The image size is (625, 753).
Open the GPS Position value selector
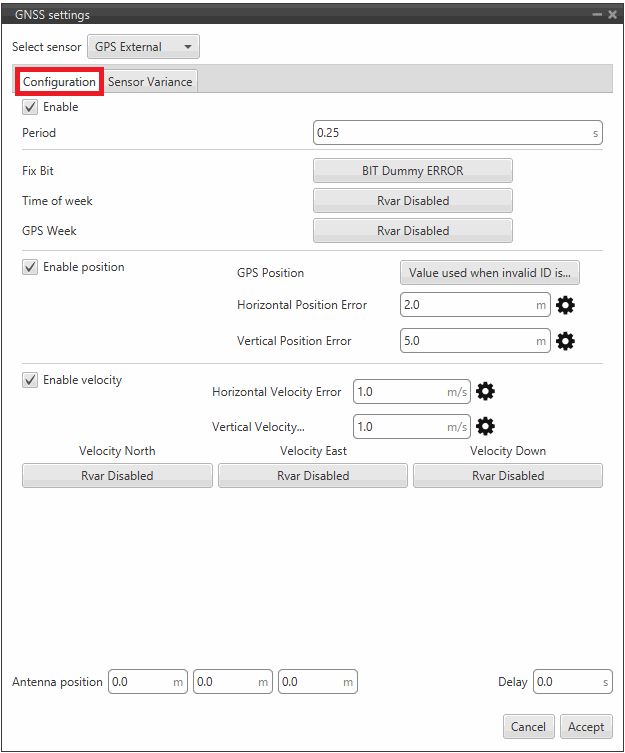point(489,273)
